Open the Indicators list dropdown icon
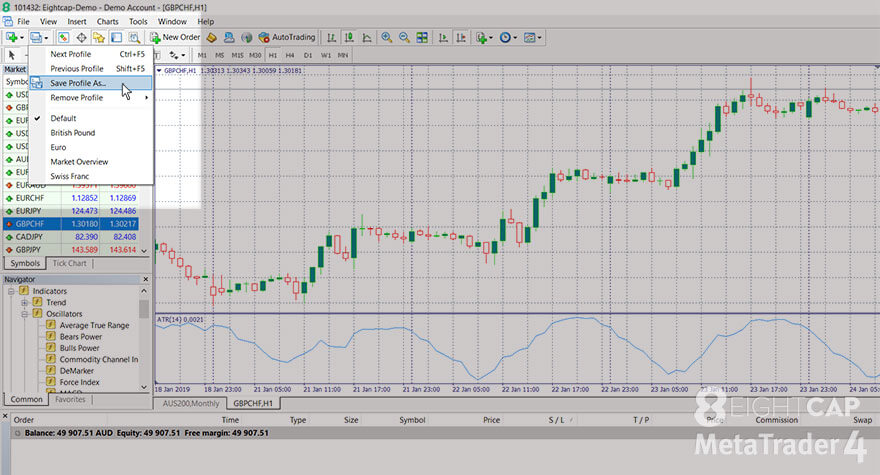 [x=483, y=38]
